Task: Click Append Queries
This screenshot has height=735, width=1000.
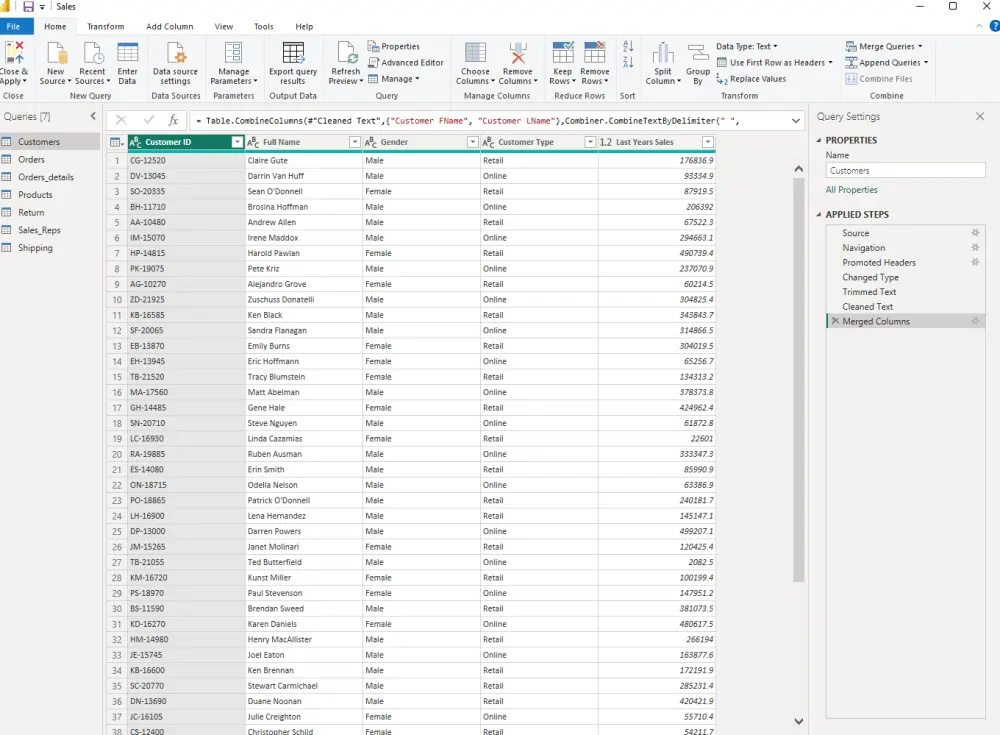Action: click(886, 63)
